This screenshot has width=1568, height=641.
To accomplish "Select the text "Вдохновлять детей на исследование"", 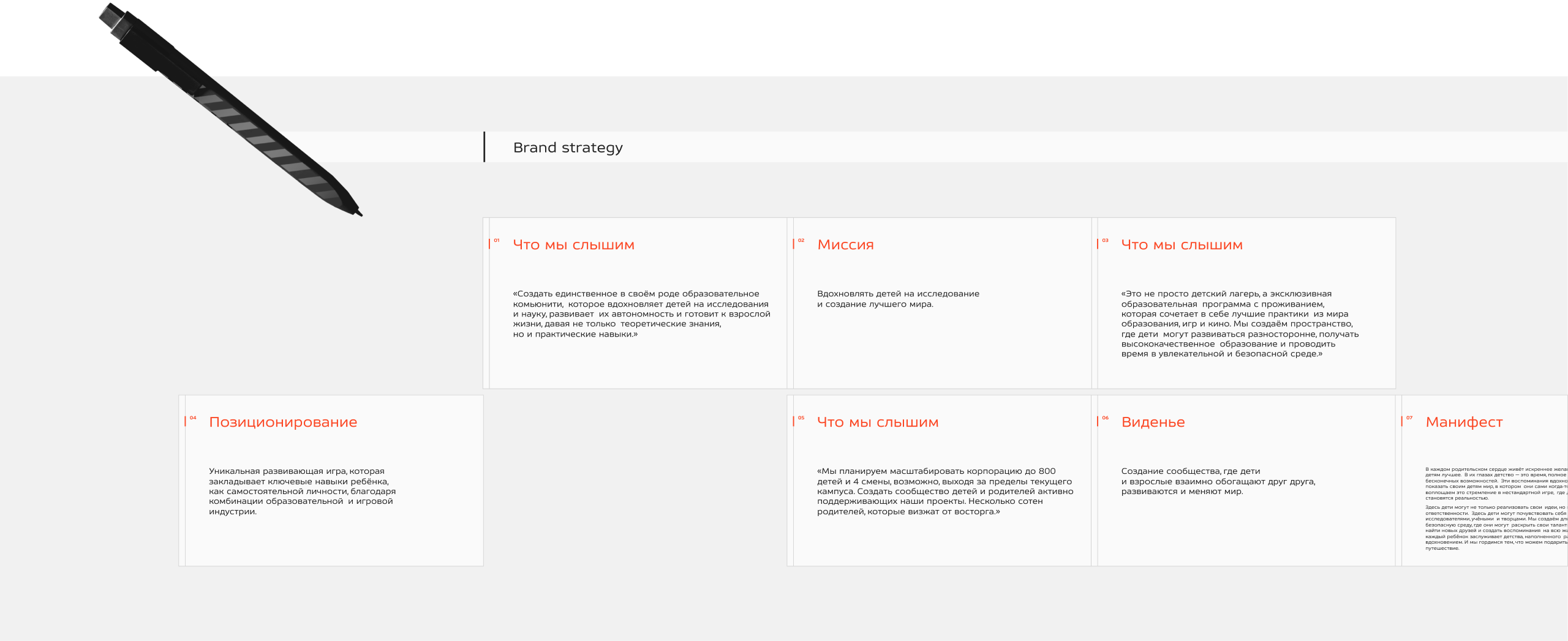I will point(898,294).
